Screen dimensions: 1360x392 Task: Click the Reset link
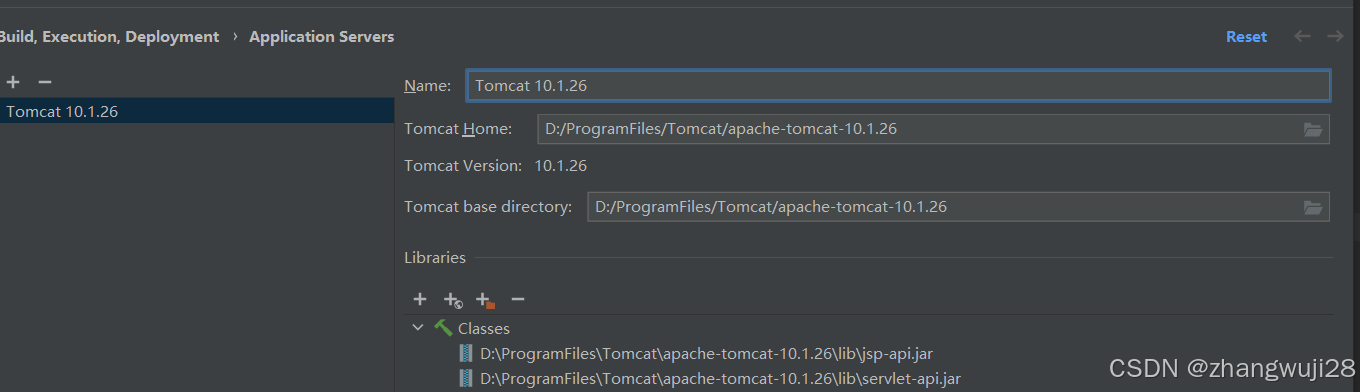point(1246,36)
